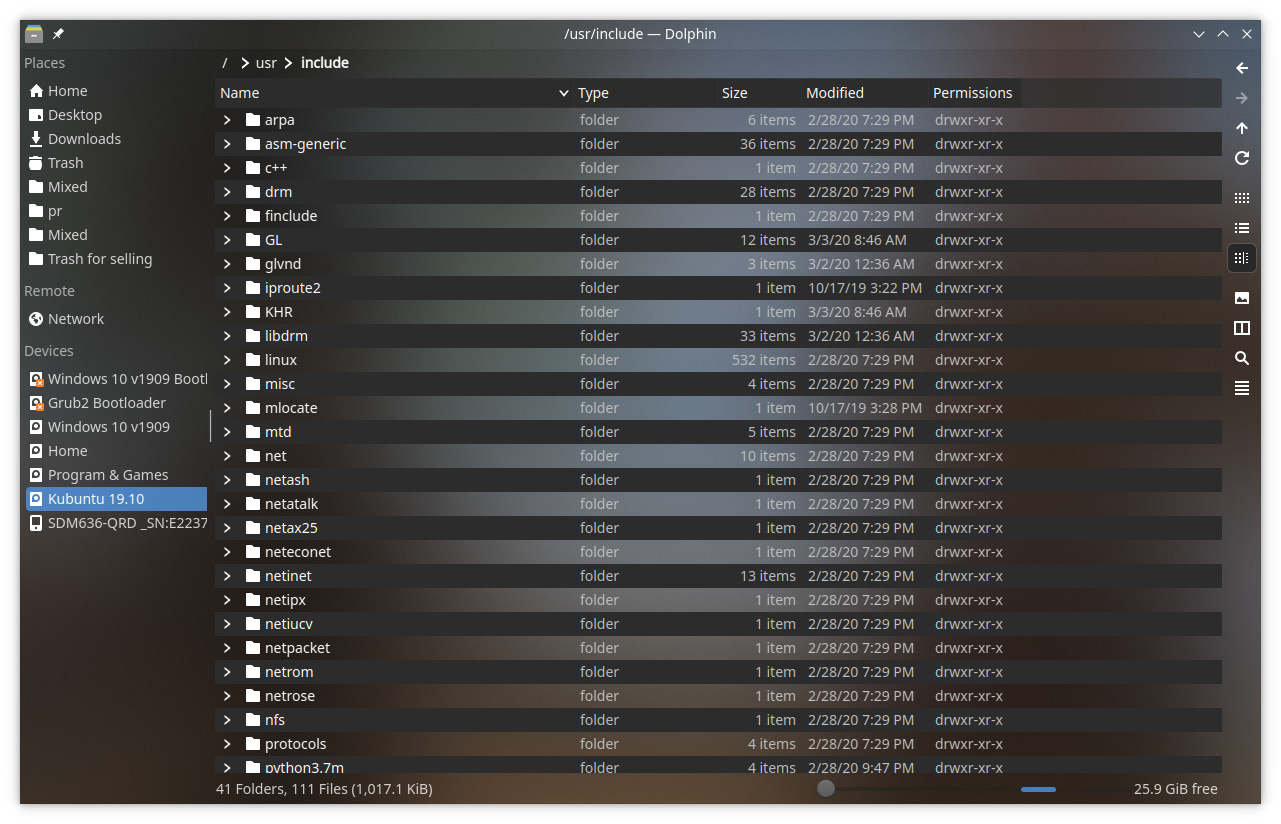1281x824 pixels.
Task: Expand the GL folder
Action: [227, 240]
